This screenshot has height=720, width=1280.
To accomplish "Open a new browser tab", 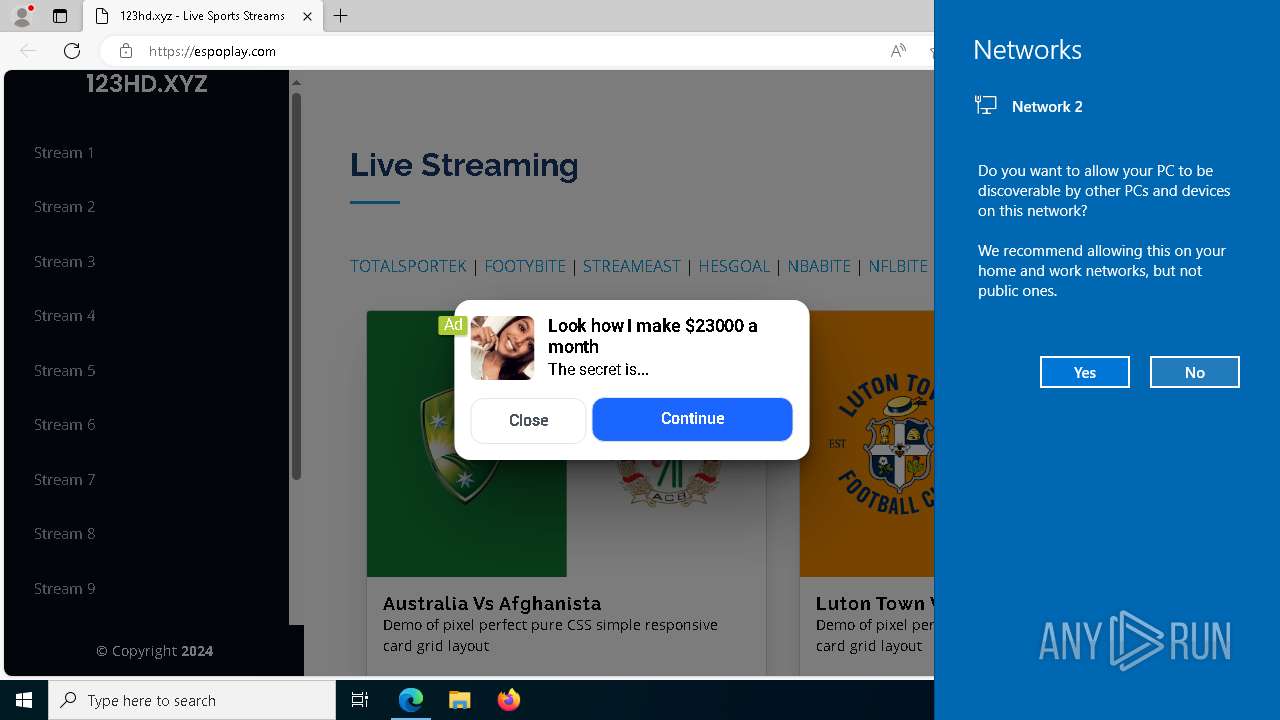I will pyautogui.click(x=341, y=16).
